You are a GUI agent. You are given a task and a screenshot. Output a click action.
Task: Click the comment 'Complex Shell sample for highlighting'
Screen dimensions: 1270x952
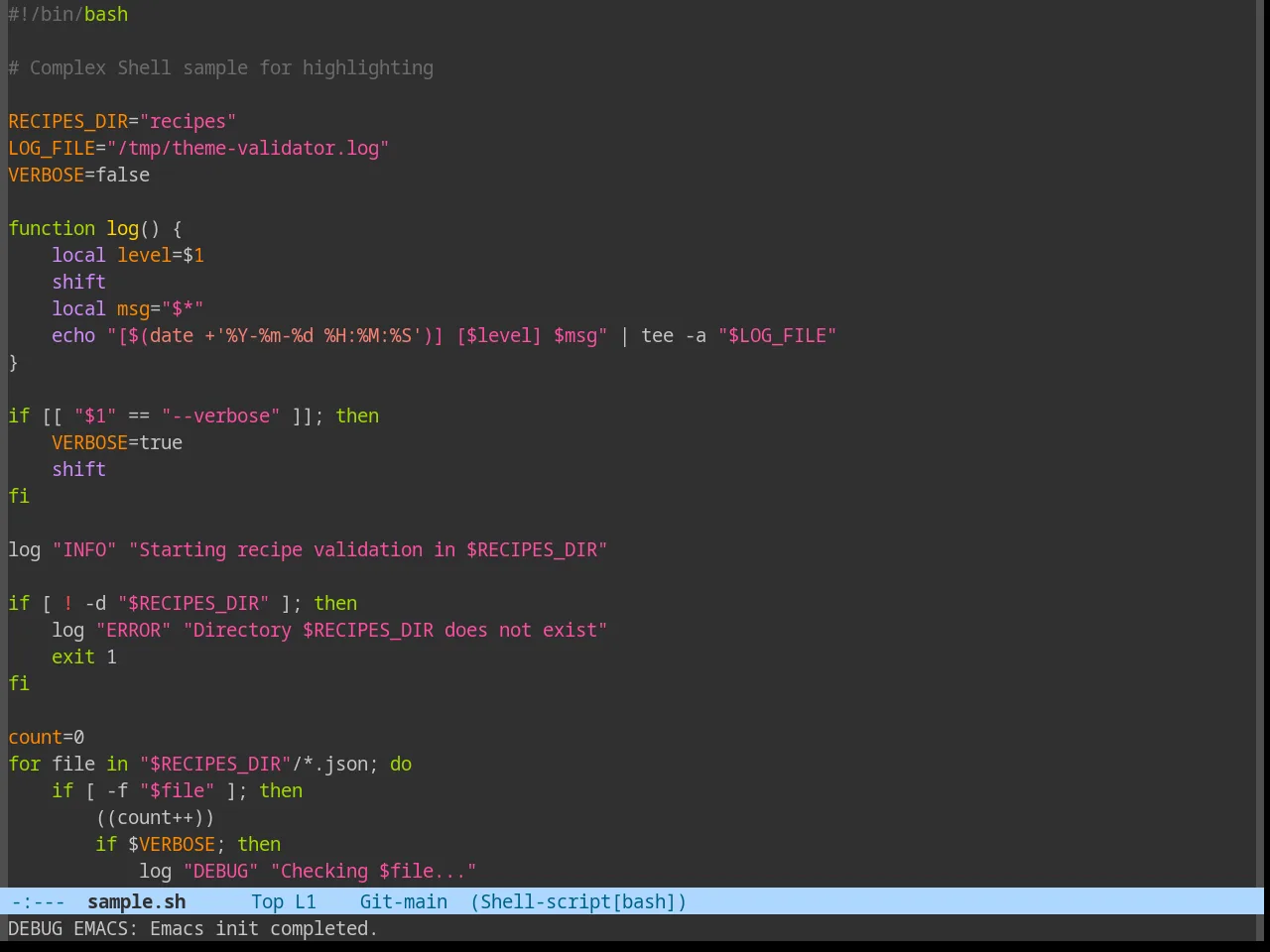point(231,67)
